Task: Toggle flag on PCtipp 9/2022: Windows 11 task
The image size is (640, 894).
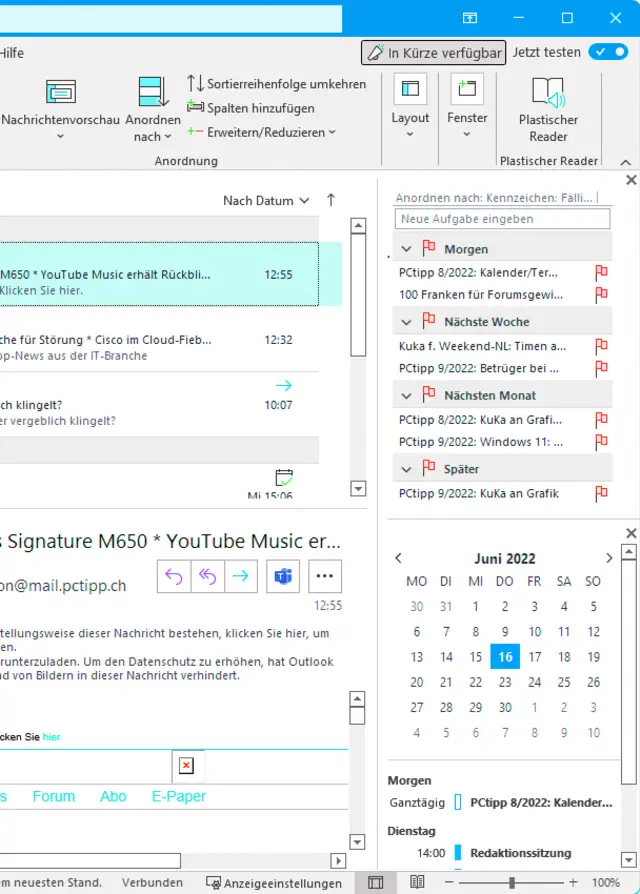Action: coord(601,442)
